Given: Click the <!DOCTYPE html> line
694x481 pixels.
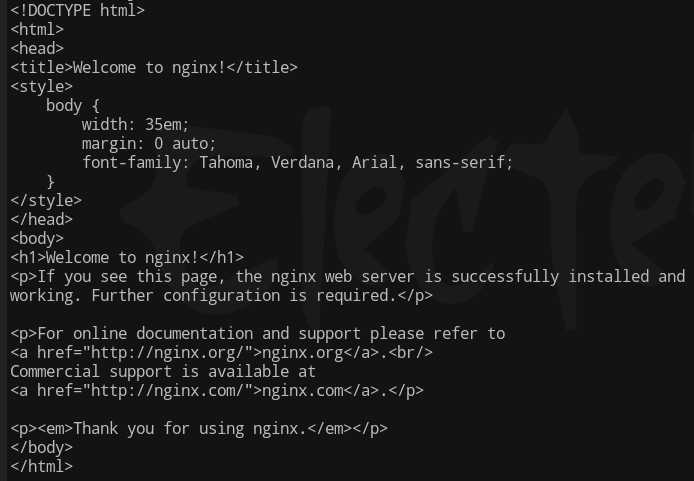Looking at the screenshot, I should [x=77, y=10].
